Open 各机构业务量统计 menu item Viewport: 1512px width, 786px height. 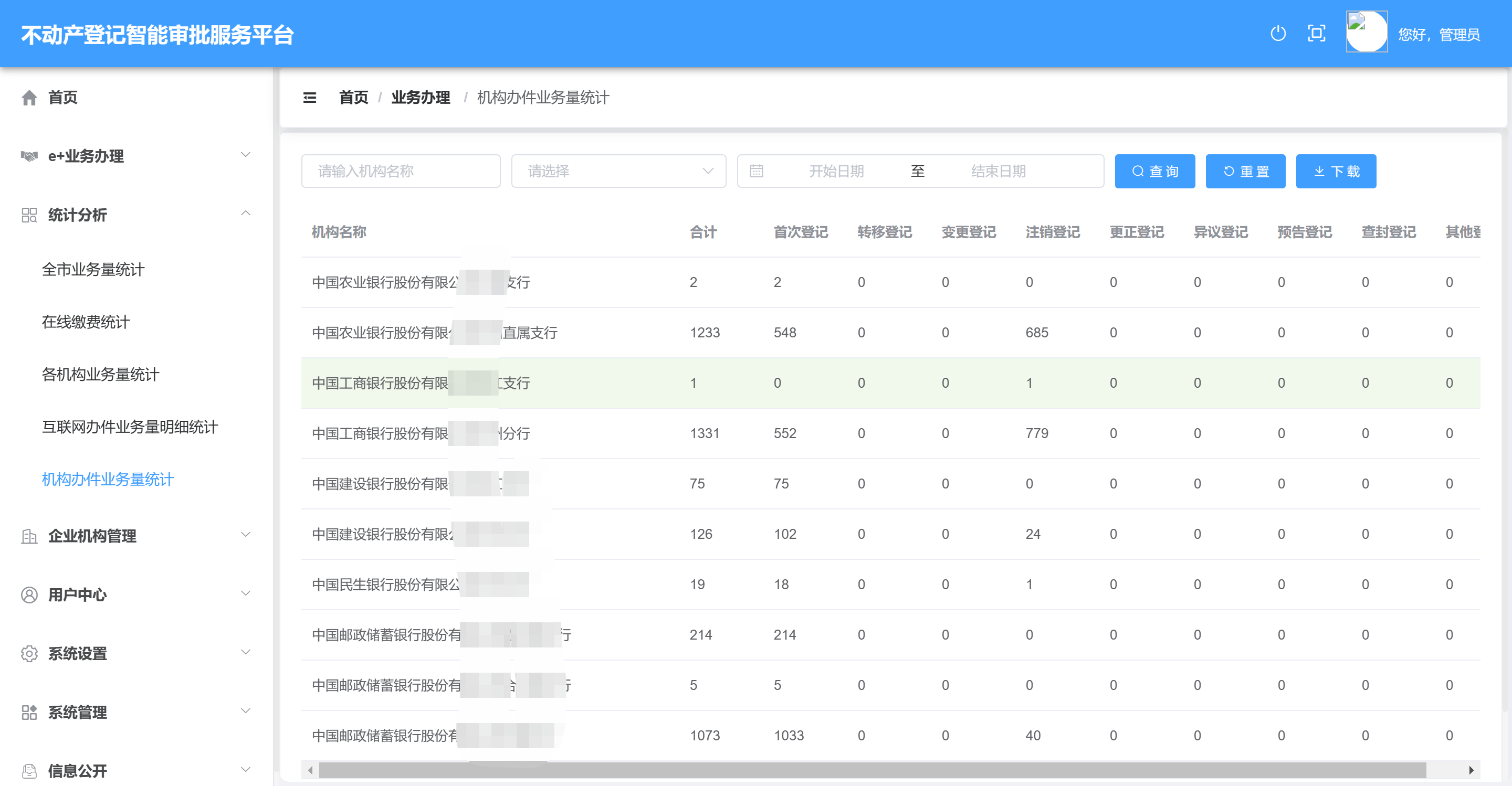(x=100, y=374)
